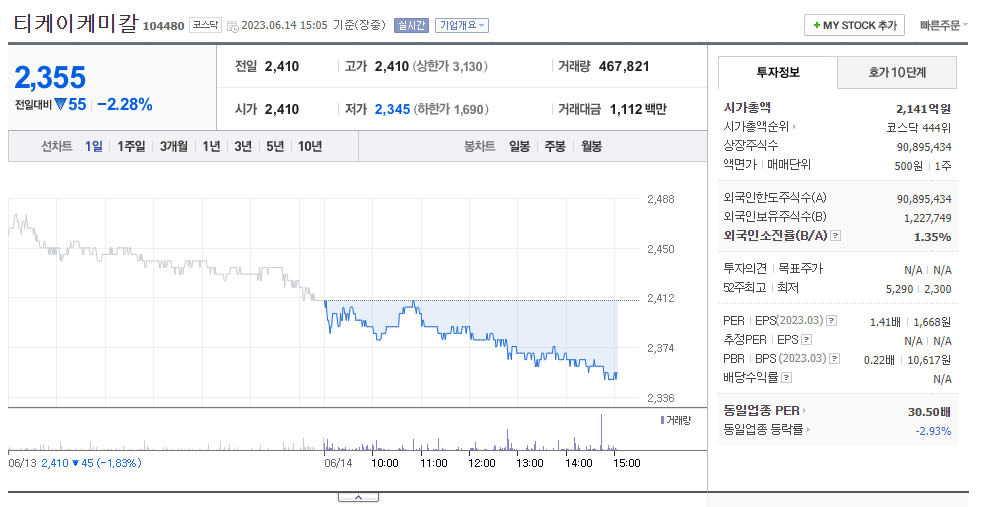Click the arrow beside 동일업종 PER
Viewport: 981px width, 507px height.
[804, 411]
